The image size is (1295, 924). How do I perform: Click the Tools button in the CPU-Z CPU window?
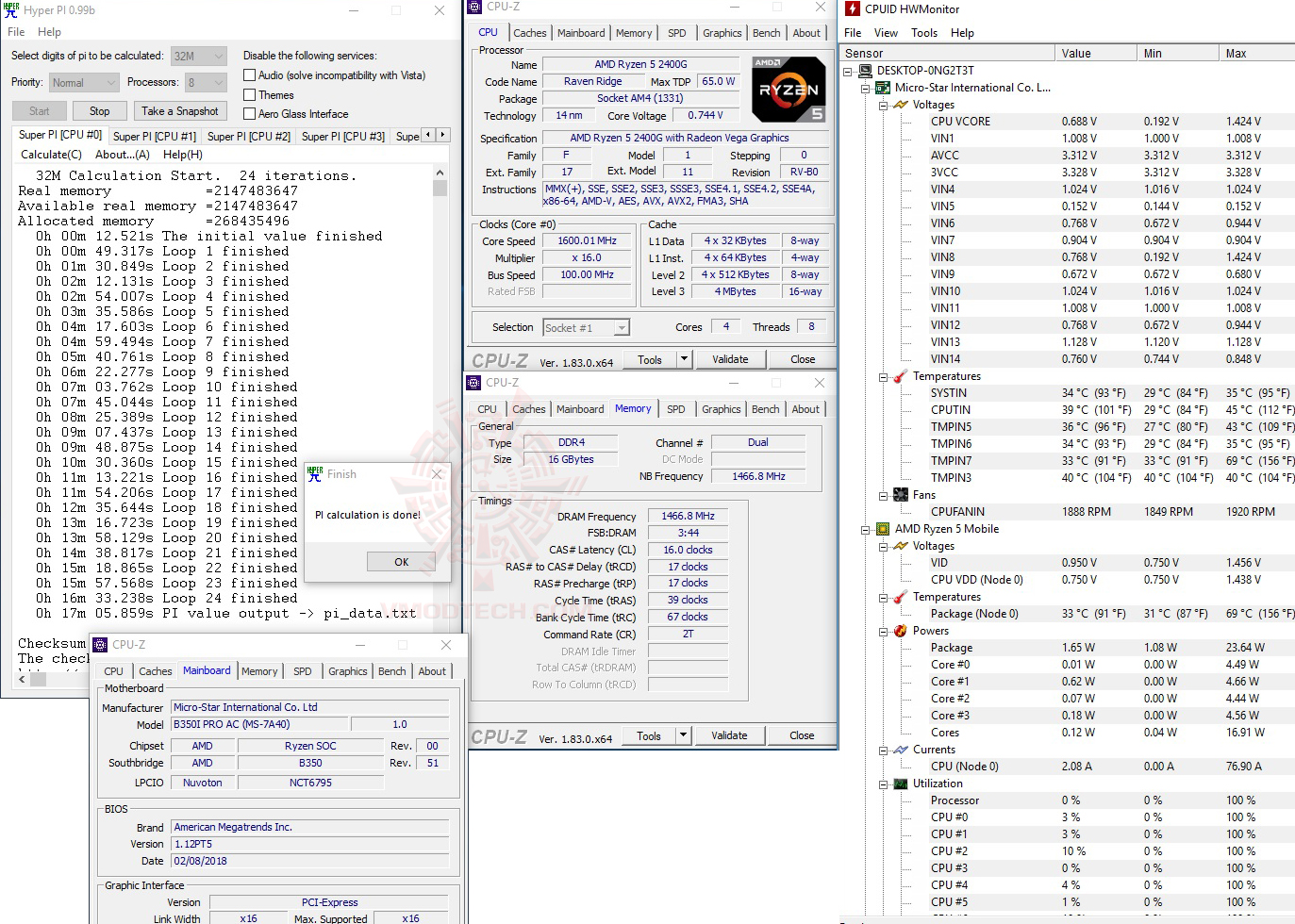(650, 359)
